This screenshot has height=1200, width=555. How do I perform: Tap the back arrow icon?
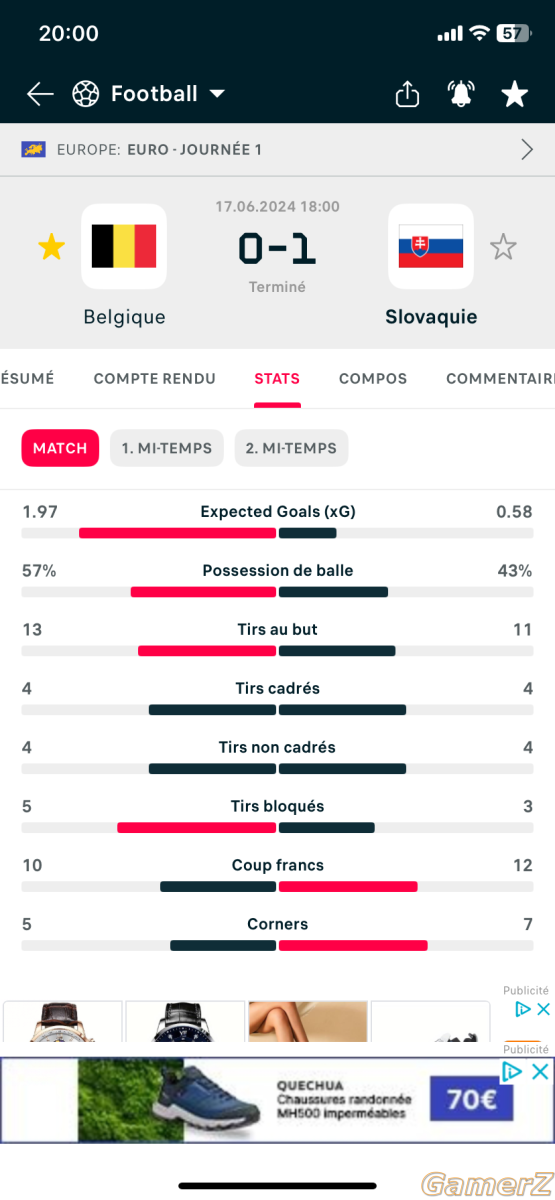(x=40, y=94)
